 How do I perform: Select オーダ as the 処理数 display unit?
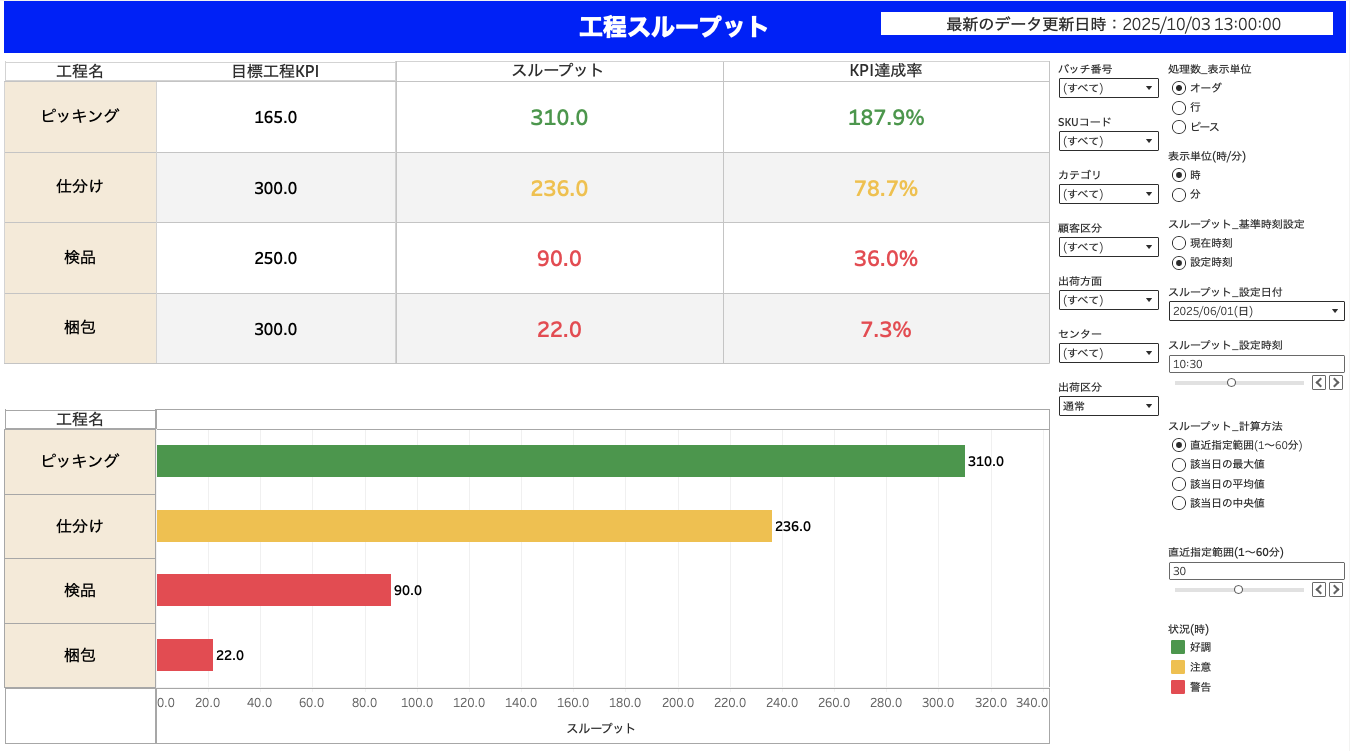pyautogui.click(x=1179, y=88)
